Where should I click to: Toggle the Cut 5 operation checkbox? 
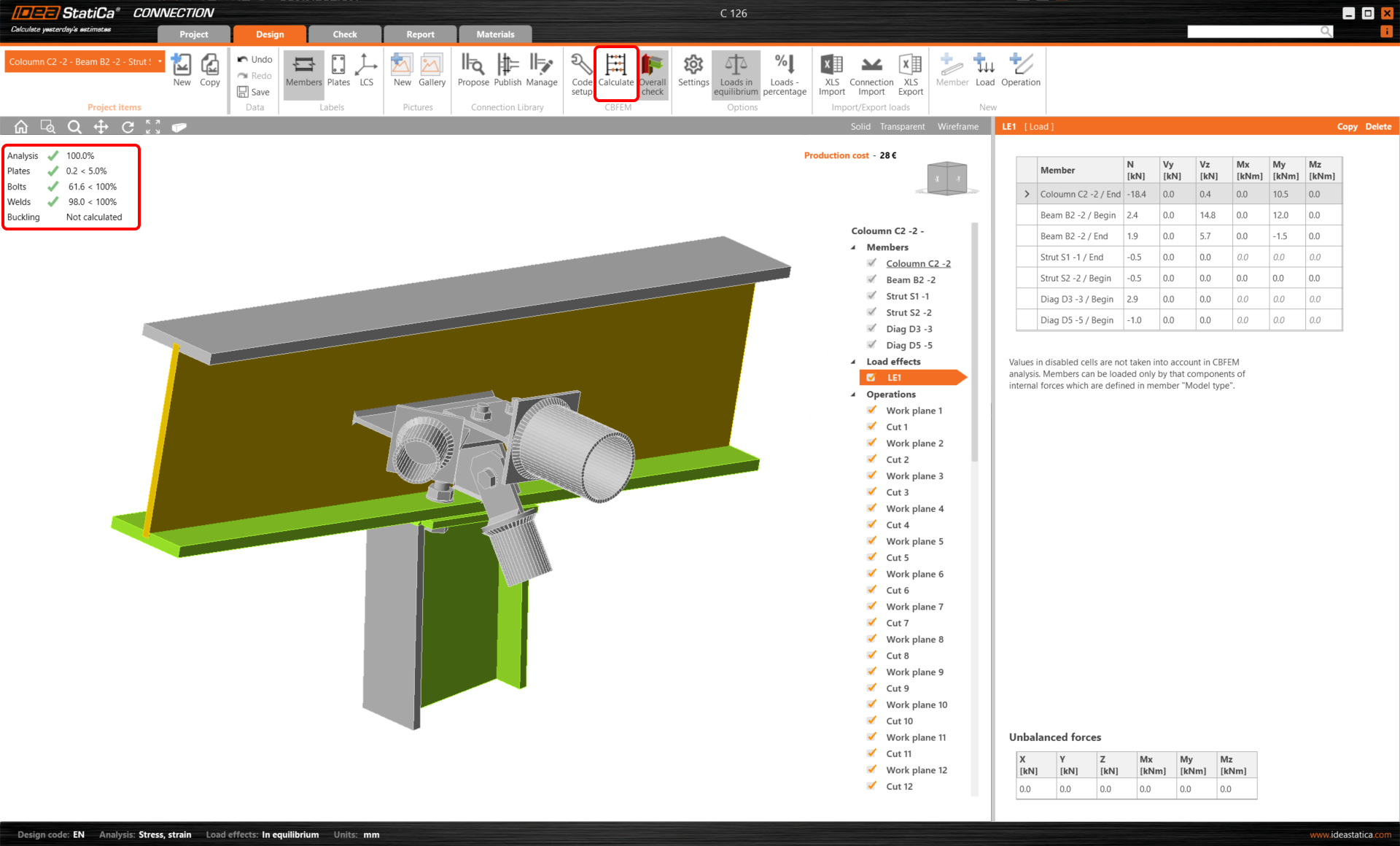click(872, 557)
